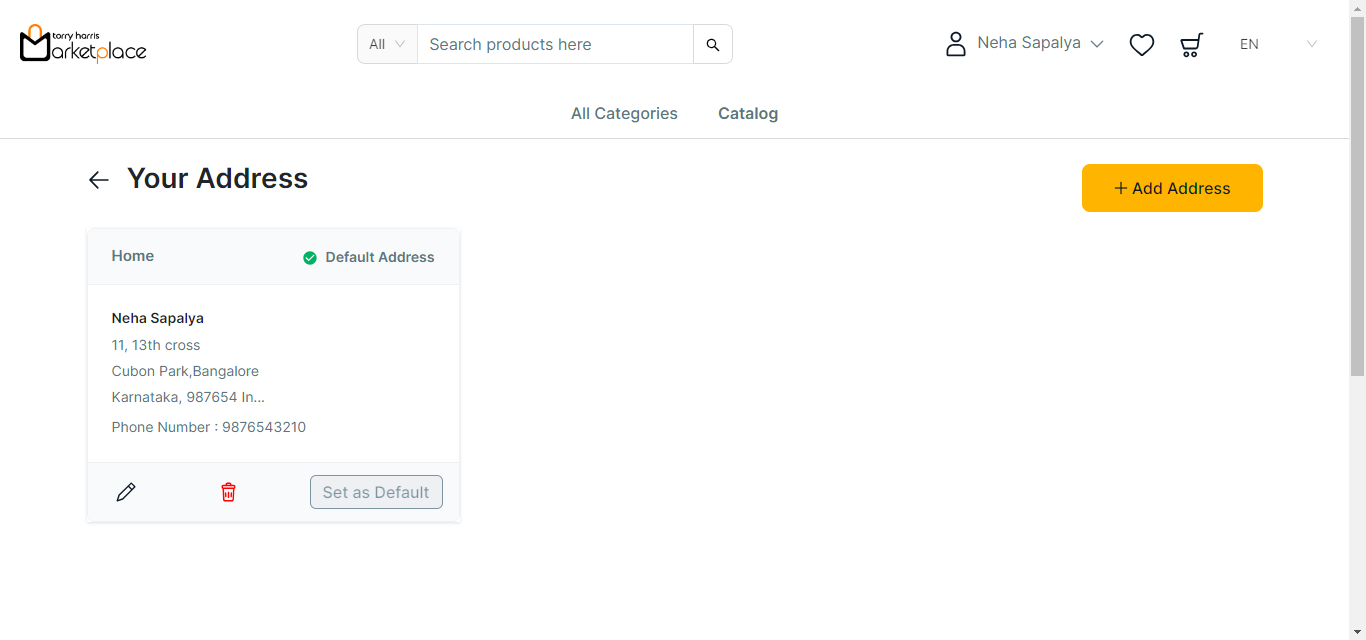Go to the Catalog menu item

[x=748, y=114]
